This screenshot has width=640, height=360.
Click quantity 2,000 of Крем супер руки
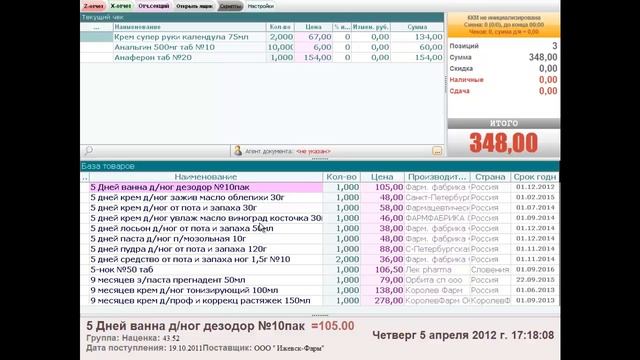280,37
